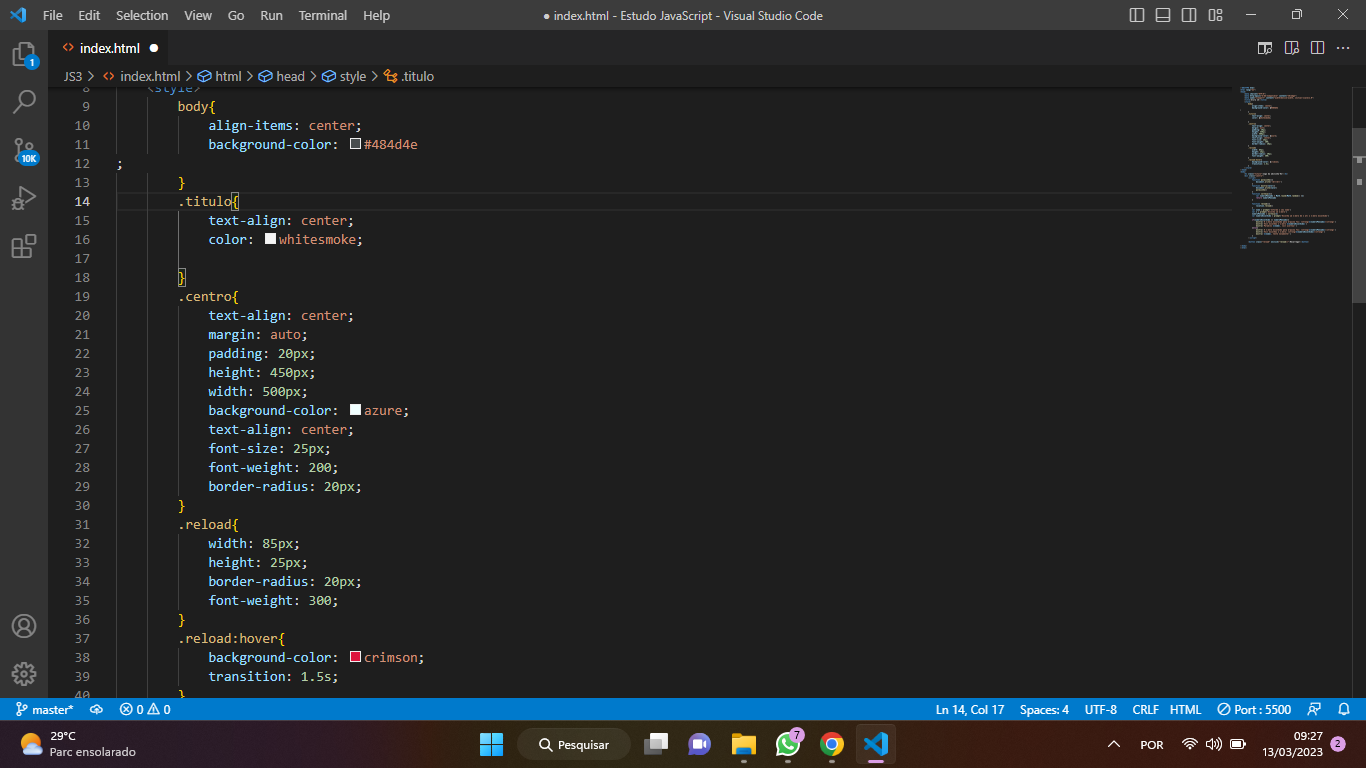
Task: Open File Explorer from the taskbar
Action: (743, 744)
